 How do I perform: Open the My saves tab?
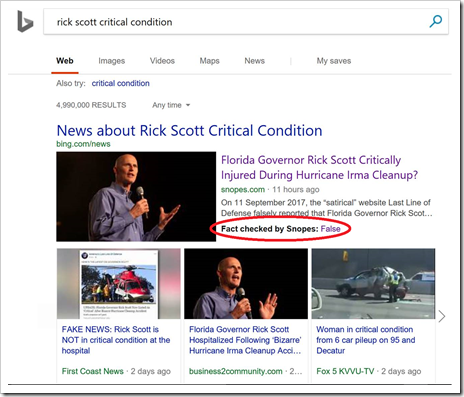click(x=334, y=61)
